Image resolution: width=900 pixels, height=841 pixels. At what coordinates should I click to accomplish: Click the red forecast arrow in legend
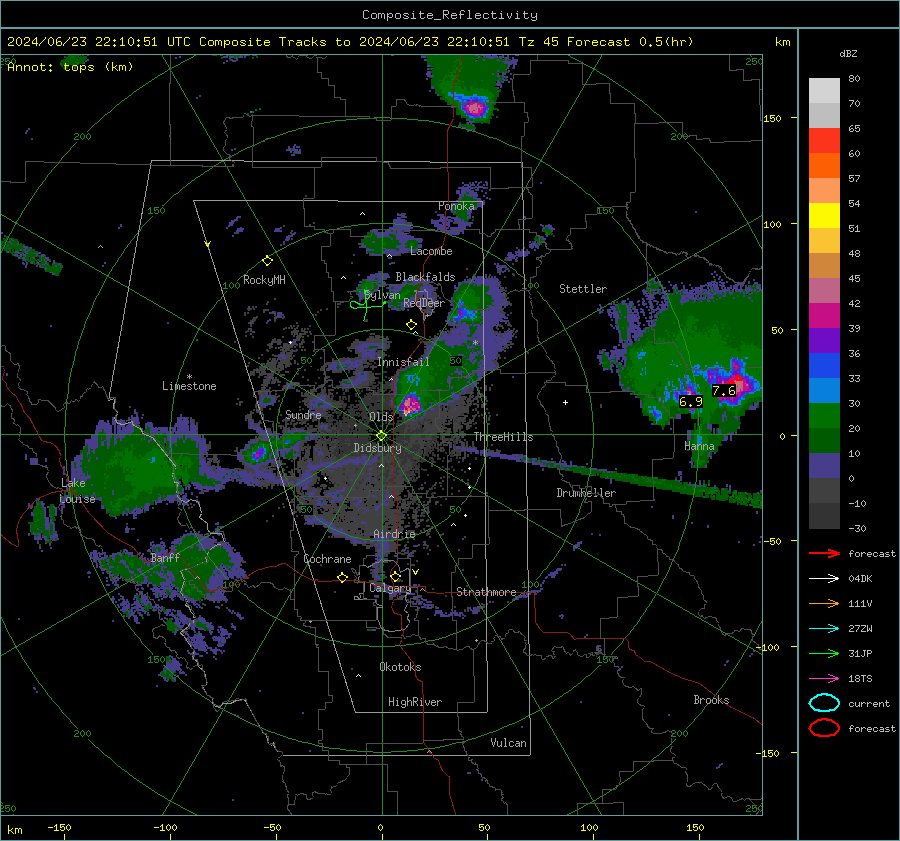[824, 553]
